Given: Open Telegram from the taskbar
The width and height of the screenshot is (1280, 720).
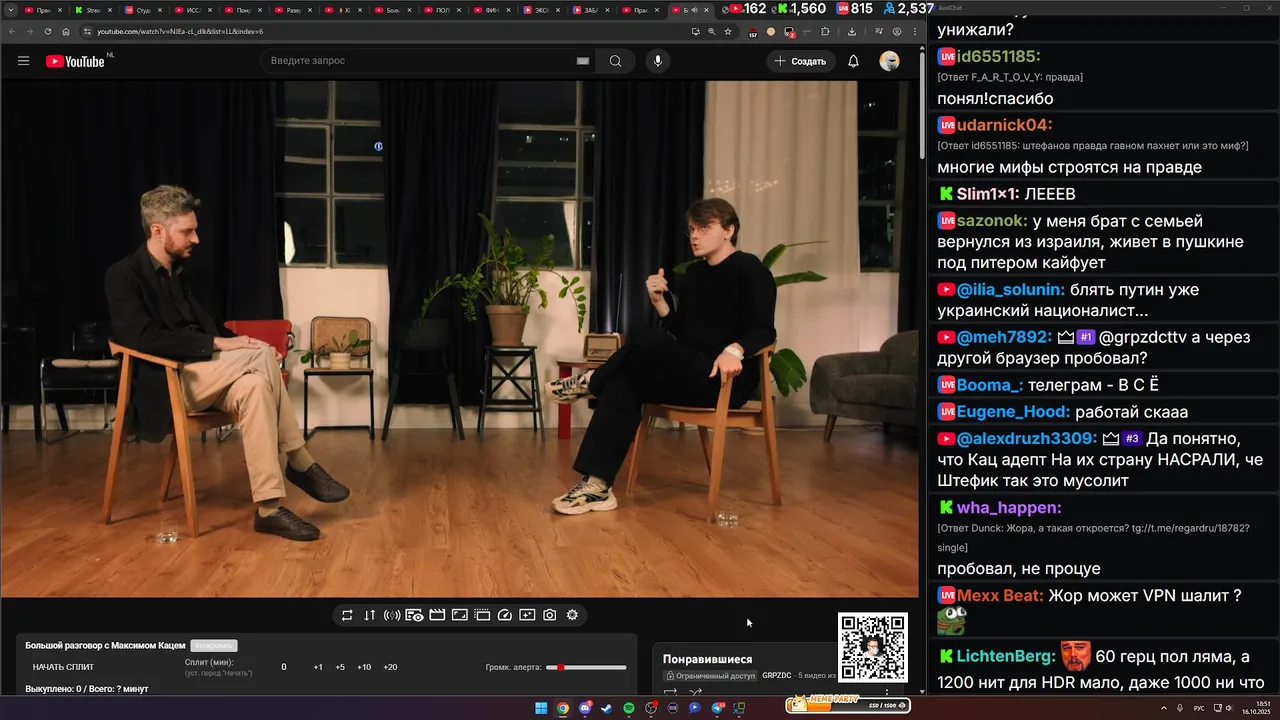Looking at the screenshot, I should pyautogui.click(x=717, y=708).
